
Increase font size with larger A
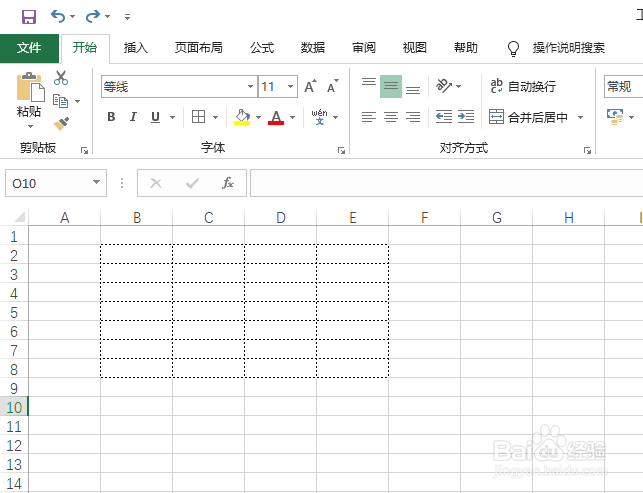tap(310, 86)
